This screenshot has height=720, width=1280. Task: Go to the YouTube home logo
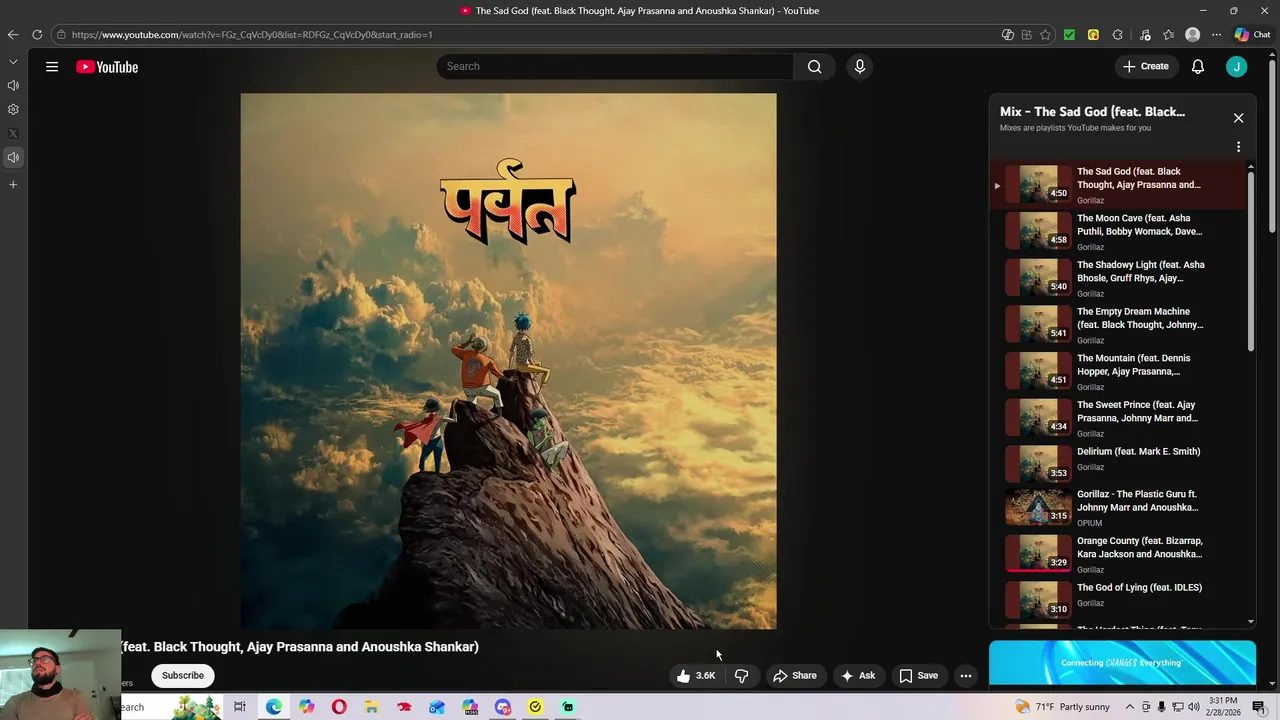pos(107,67)
